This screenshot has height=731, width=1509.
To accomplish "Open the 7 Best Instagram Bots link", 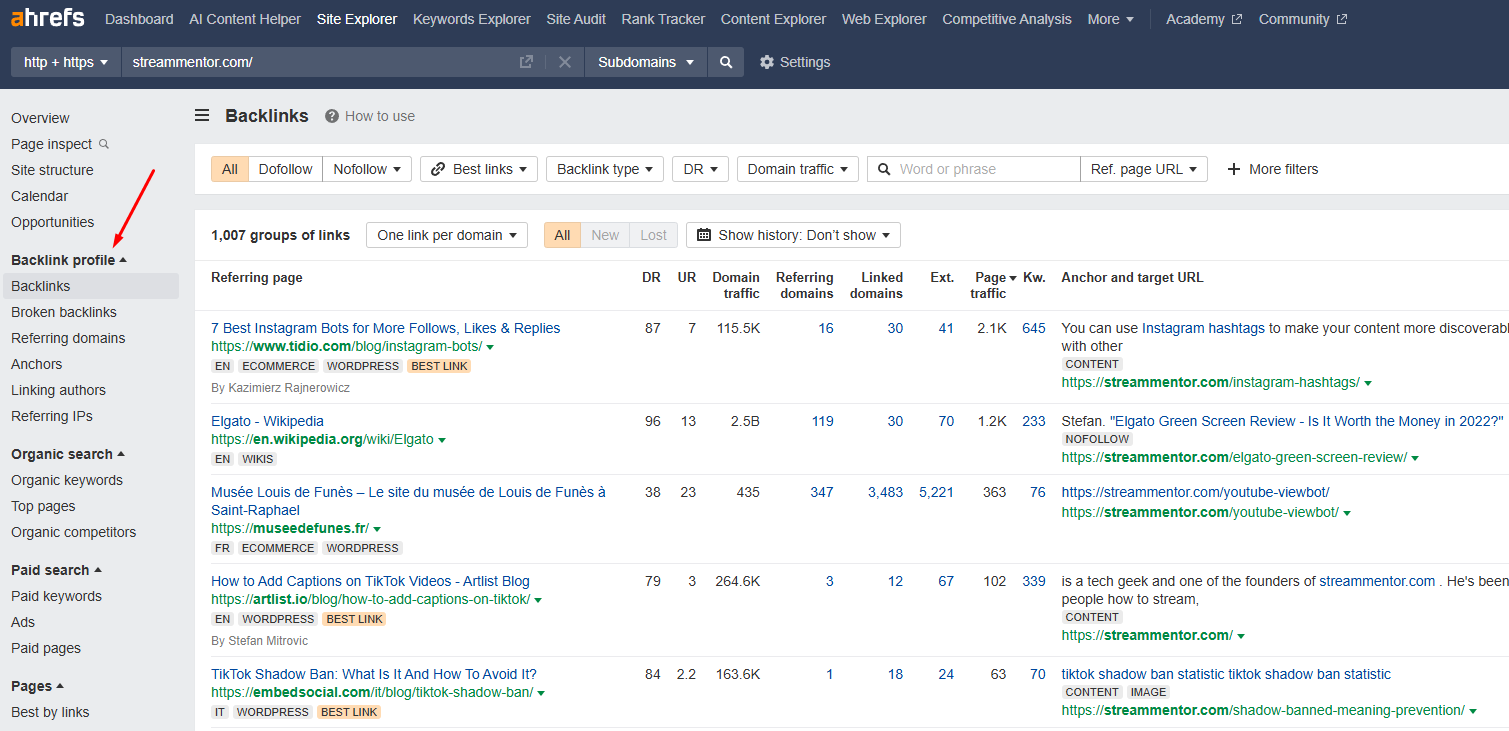I will click(385, 328).
